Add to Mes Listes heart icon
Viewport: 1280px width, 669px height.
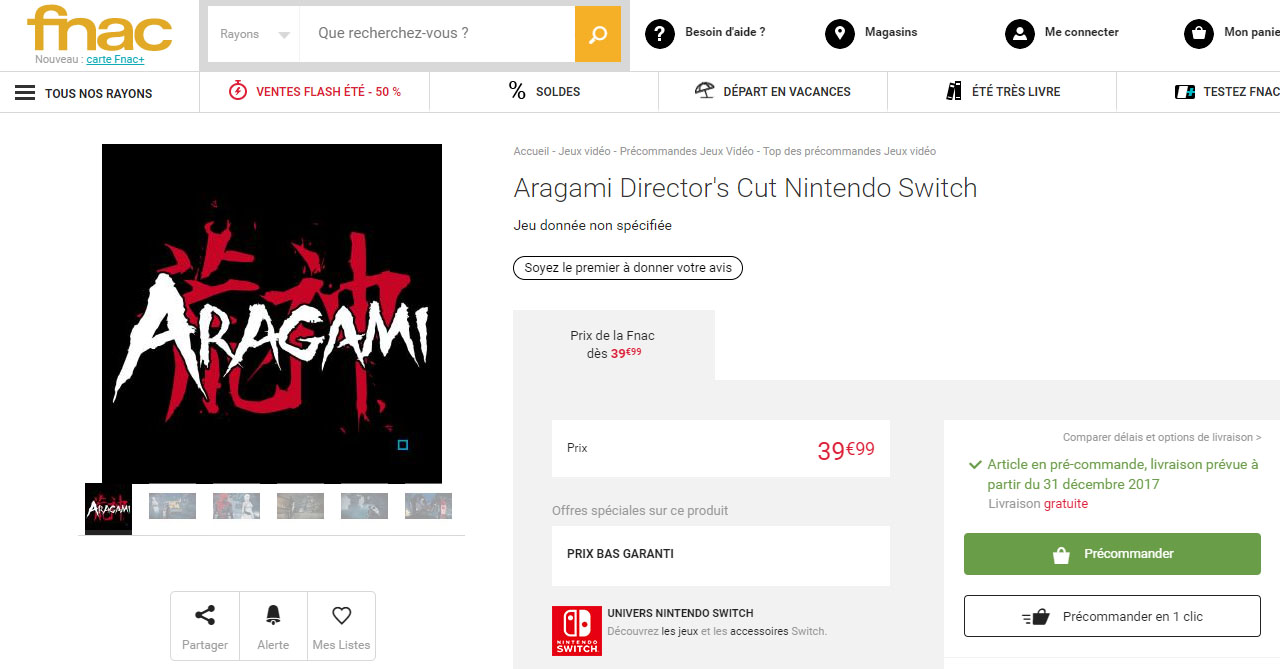(x=341, y=616)
